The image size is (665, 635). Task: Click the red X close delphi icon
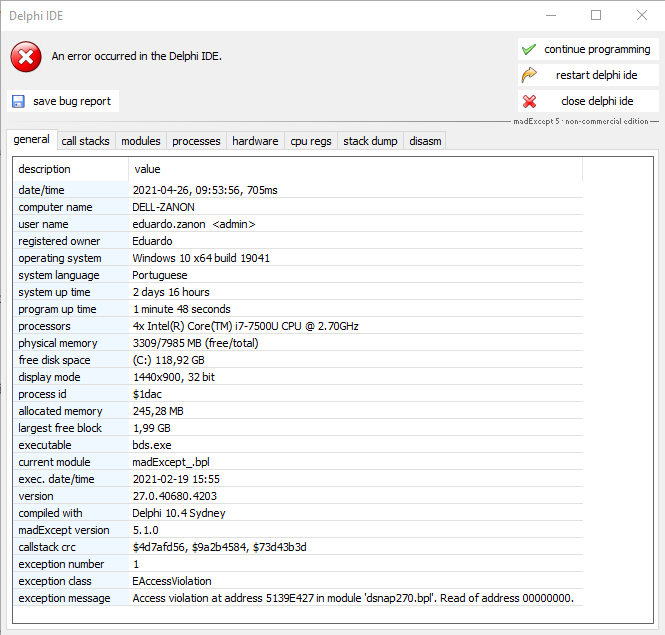pos(529,101)
